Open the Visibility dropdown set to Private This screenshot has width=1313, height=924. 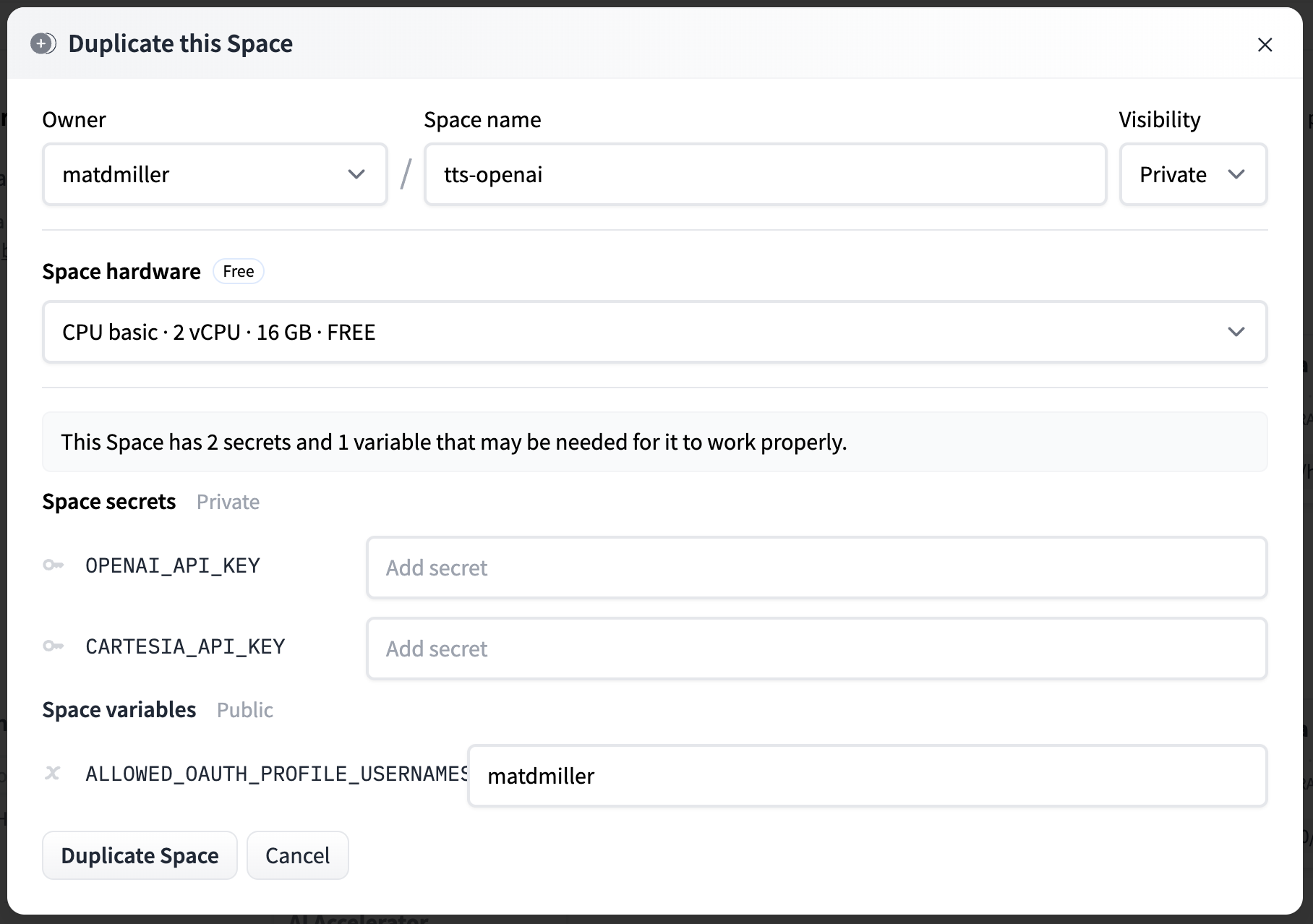[1193, 174]
